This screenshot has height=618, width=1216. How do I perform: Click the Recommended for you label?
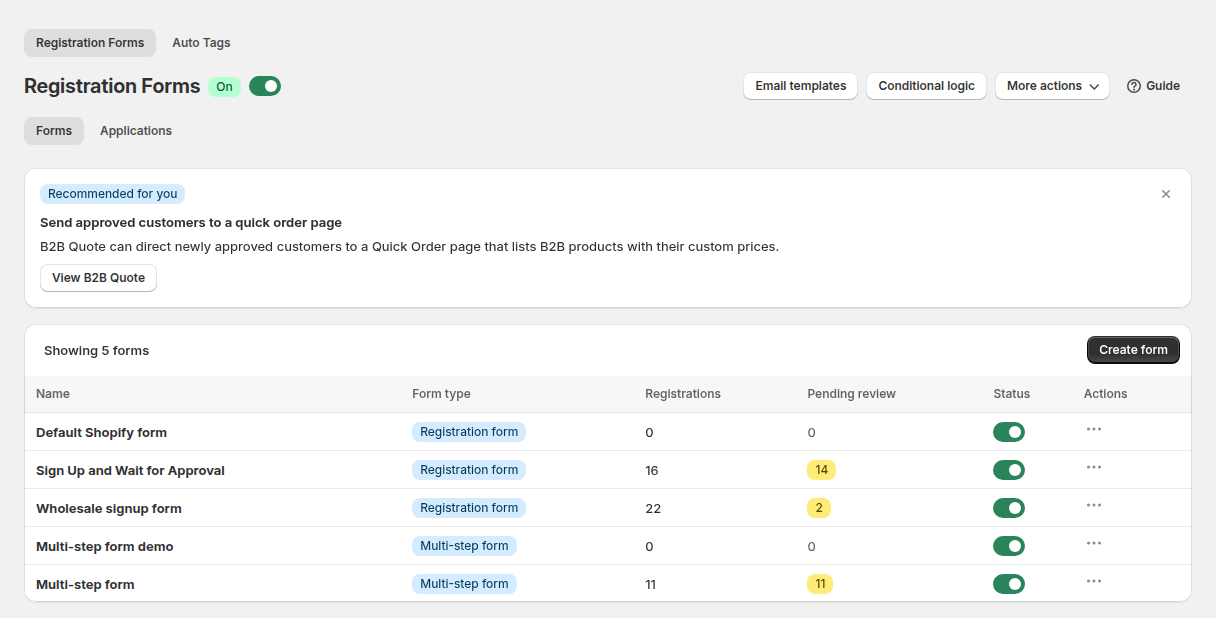coord(112,194)
